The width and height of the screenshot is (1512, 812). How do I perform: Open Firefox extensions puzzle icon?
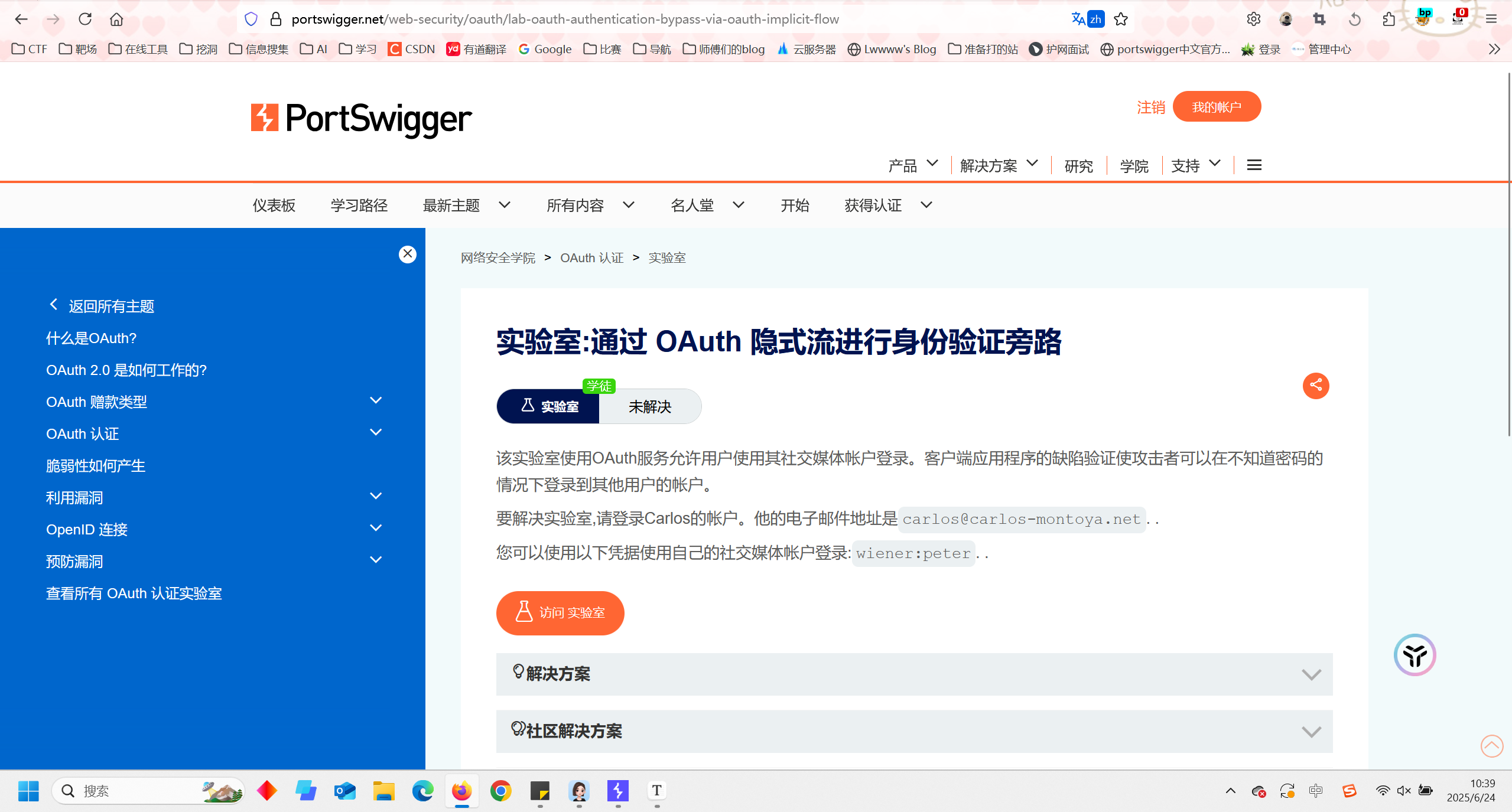pos(1389,19)
